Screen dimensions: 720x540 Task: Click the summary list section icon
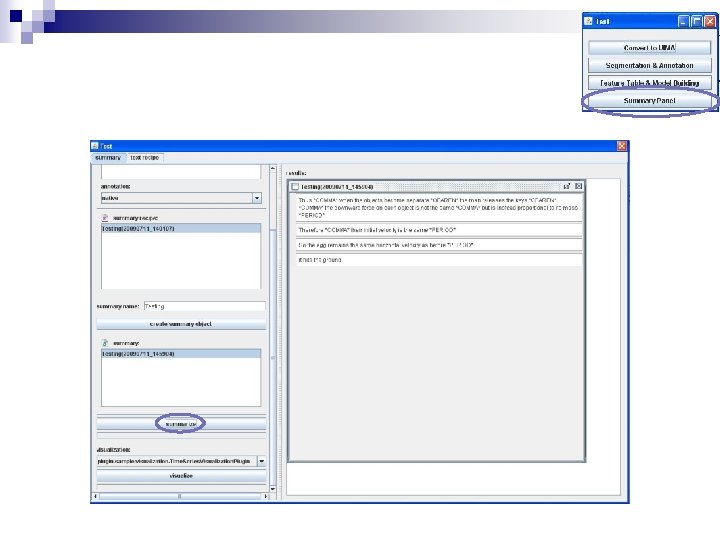click(x=105, y=343)
